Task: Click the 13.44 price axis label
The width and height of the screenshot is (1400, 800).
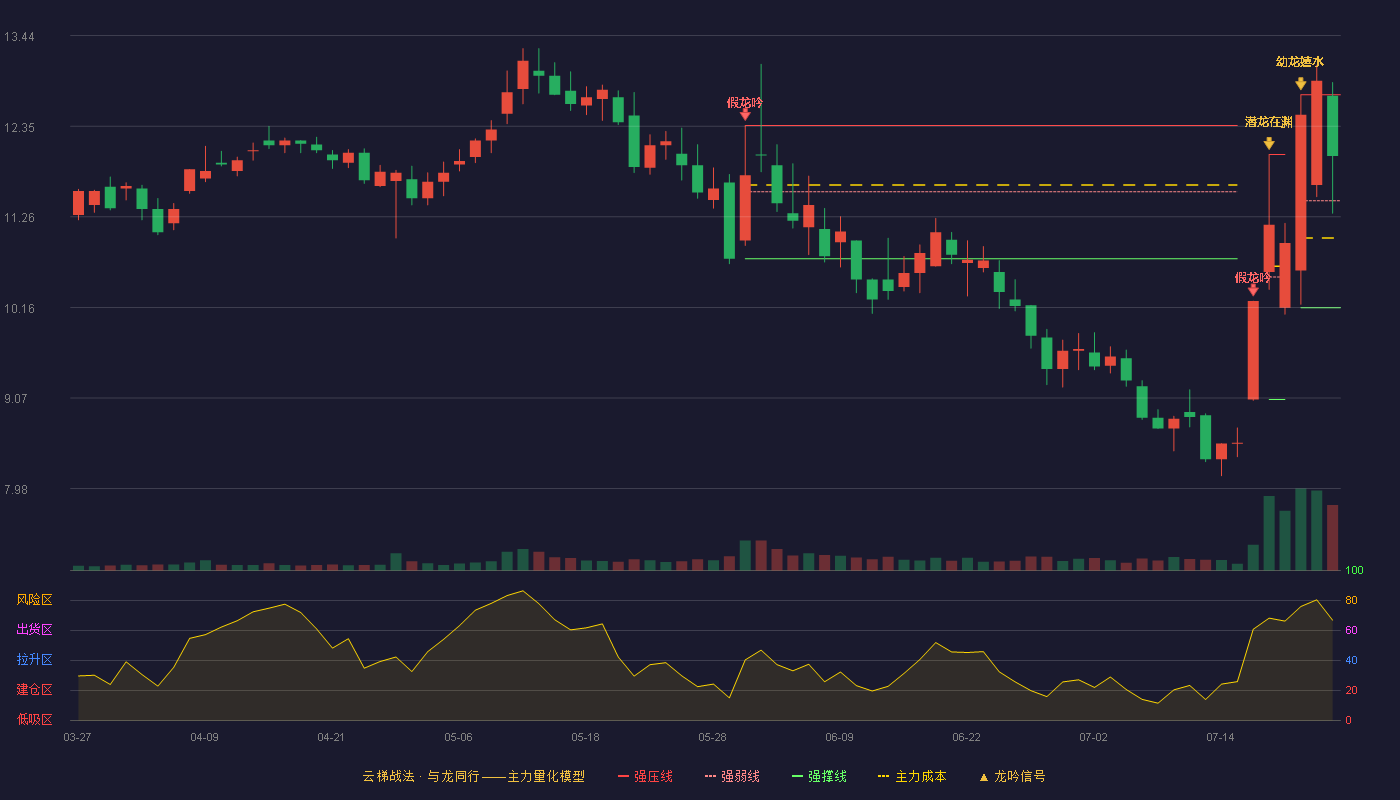Action: coord(19,37)
